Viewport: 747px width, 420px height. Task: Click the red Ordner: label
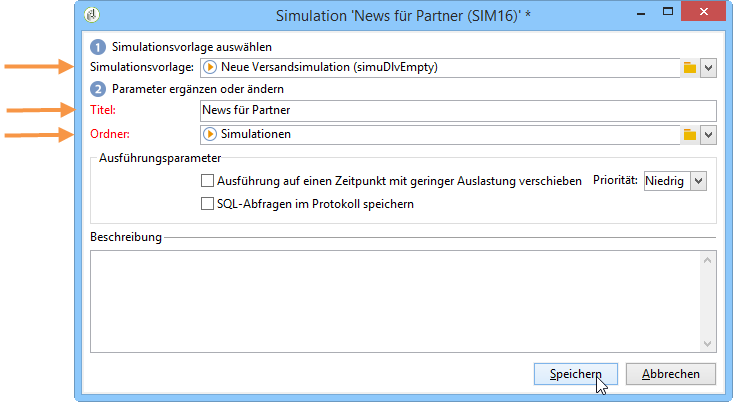[110, 134]
